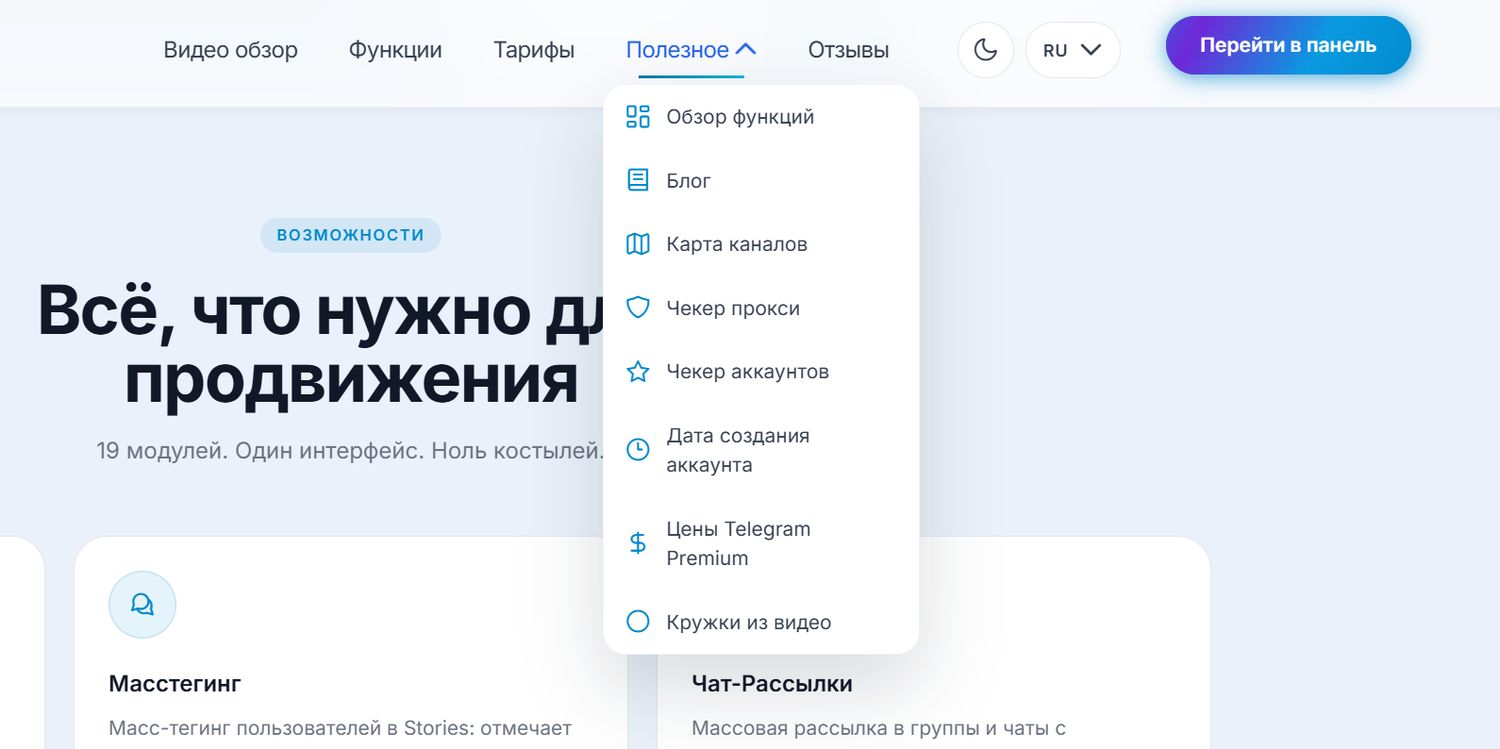This screenshot has width=1500, height=749.
Task: Click the chat bubbles icon on Масстегинг card
Action: [142, 604]
